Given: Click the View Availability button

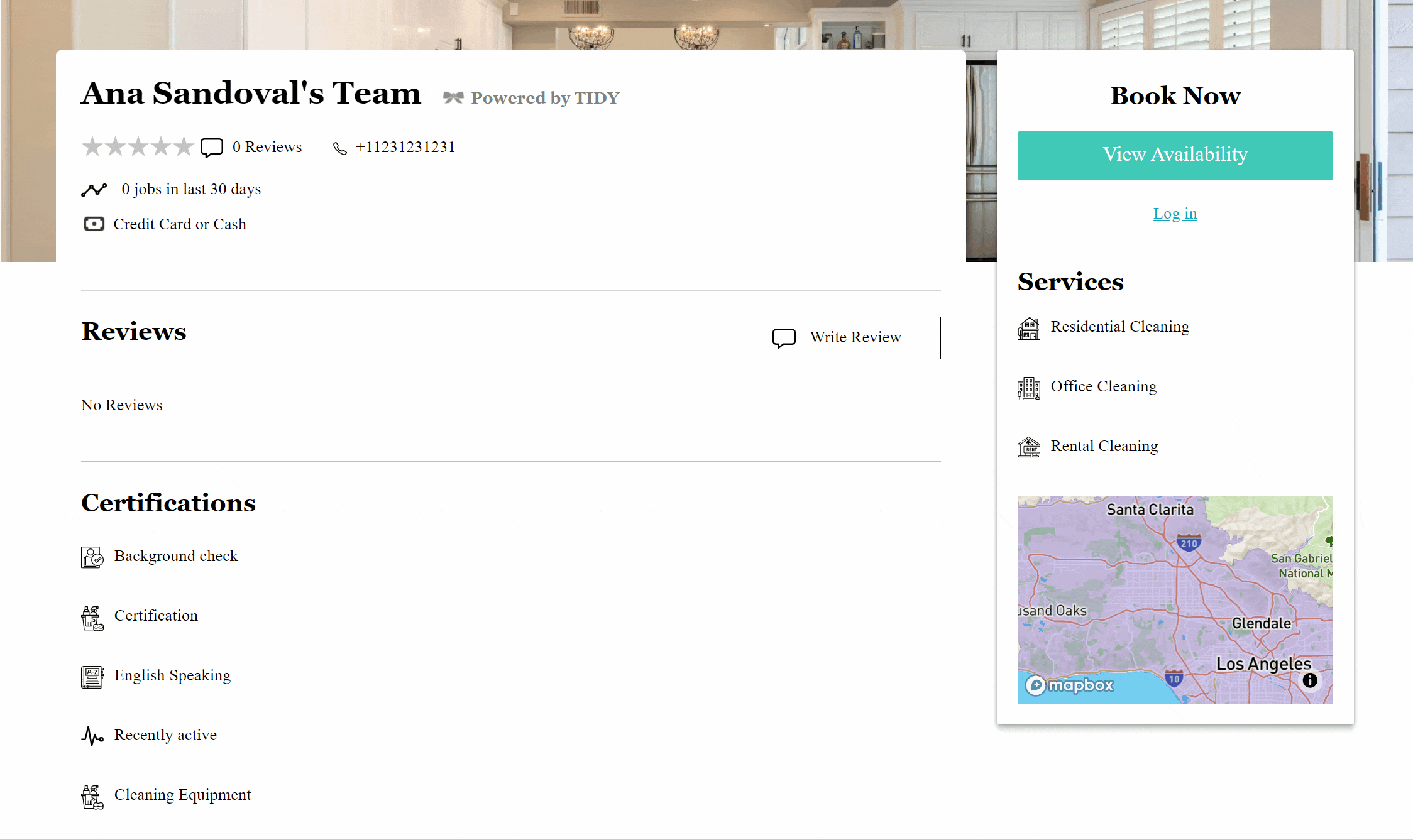Looking at the screenshot, I should tap(1175, 155).
